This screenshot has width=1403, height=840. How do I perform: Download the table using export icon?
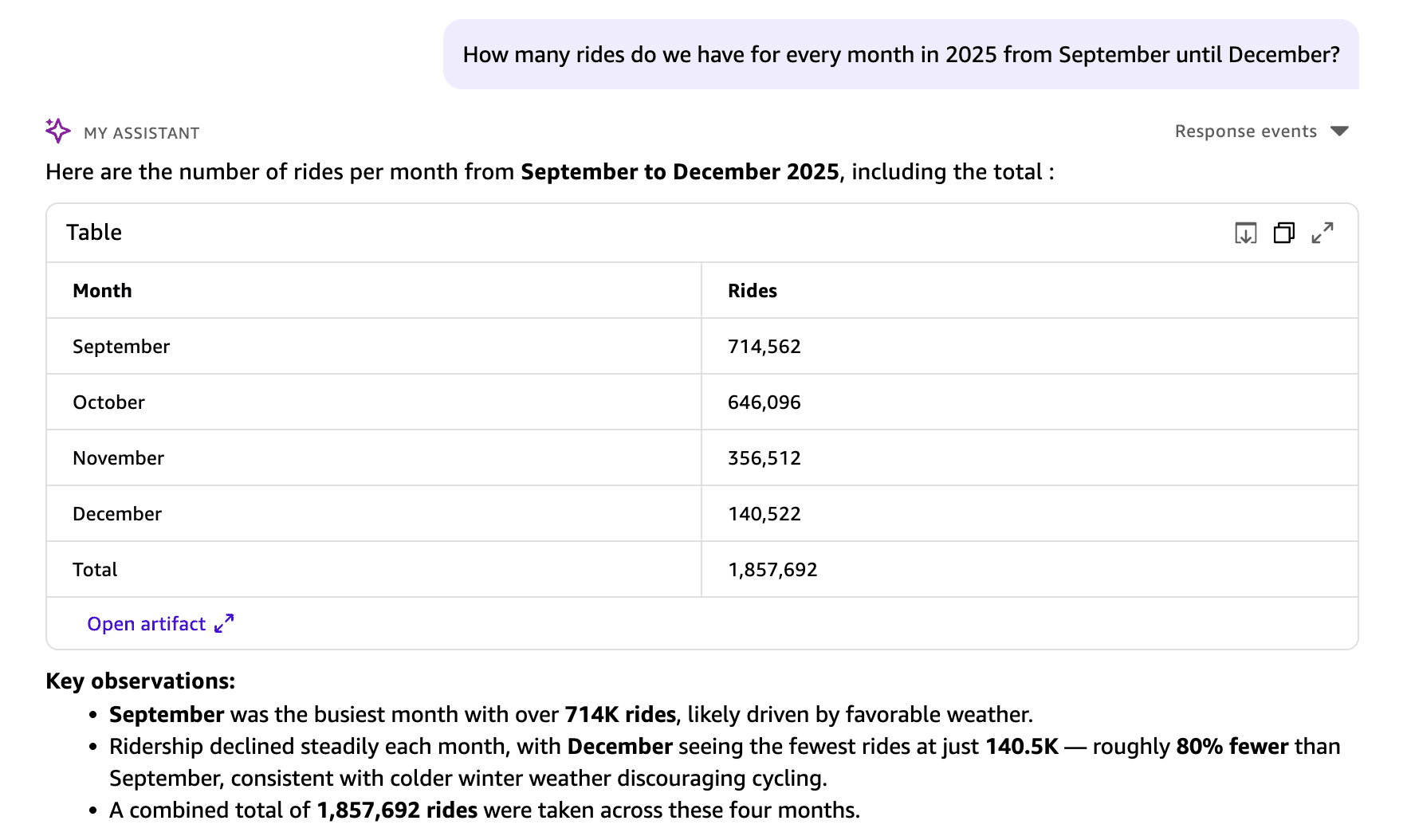pyautogui.click(x=1245, y=233)
